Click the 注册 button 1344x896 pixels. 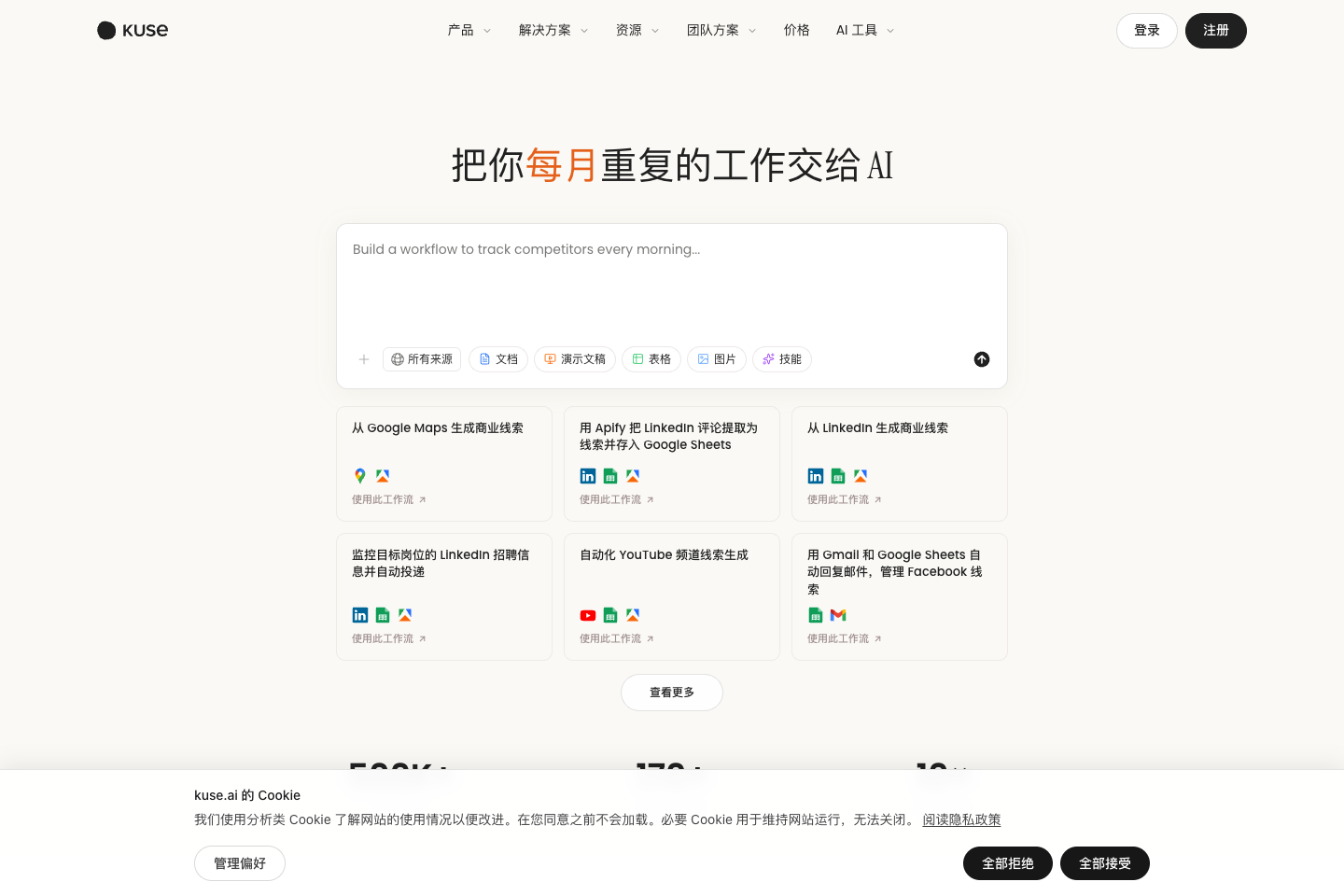pyautogui.click(x=1216, y=31)
